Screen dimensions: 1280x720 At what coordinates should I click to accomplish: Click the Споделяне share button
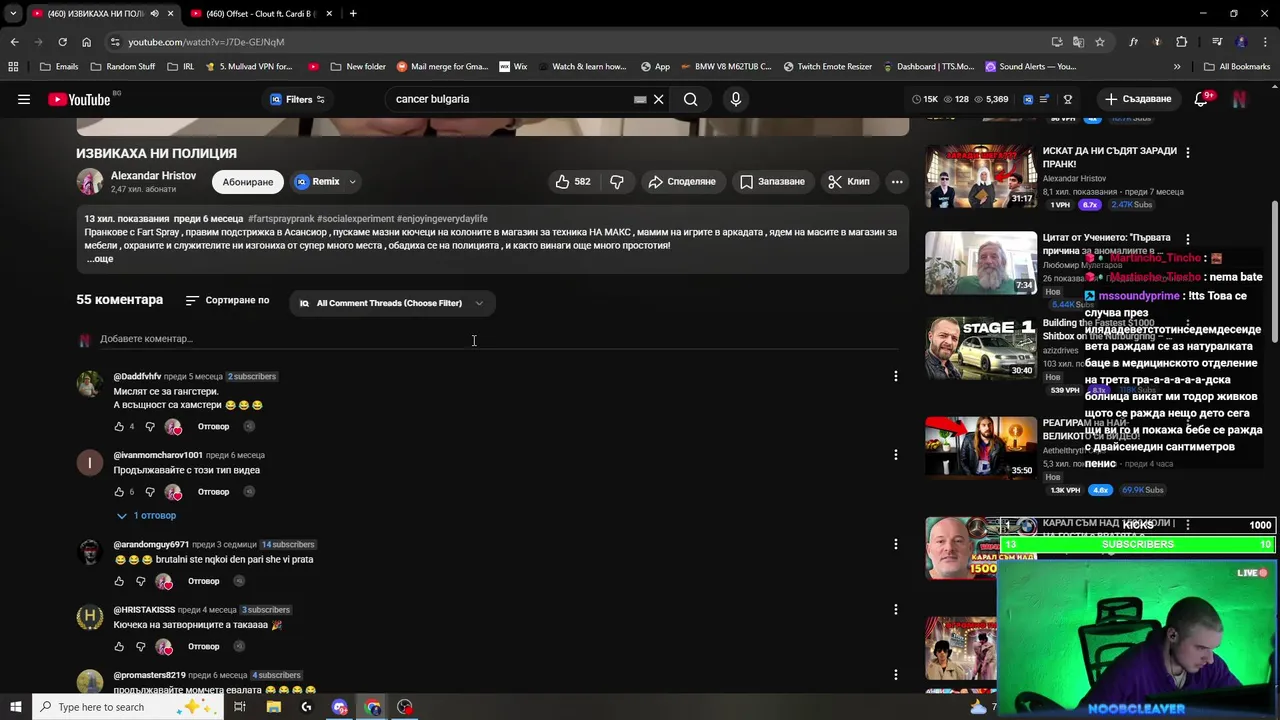682,182
